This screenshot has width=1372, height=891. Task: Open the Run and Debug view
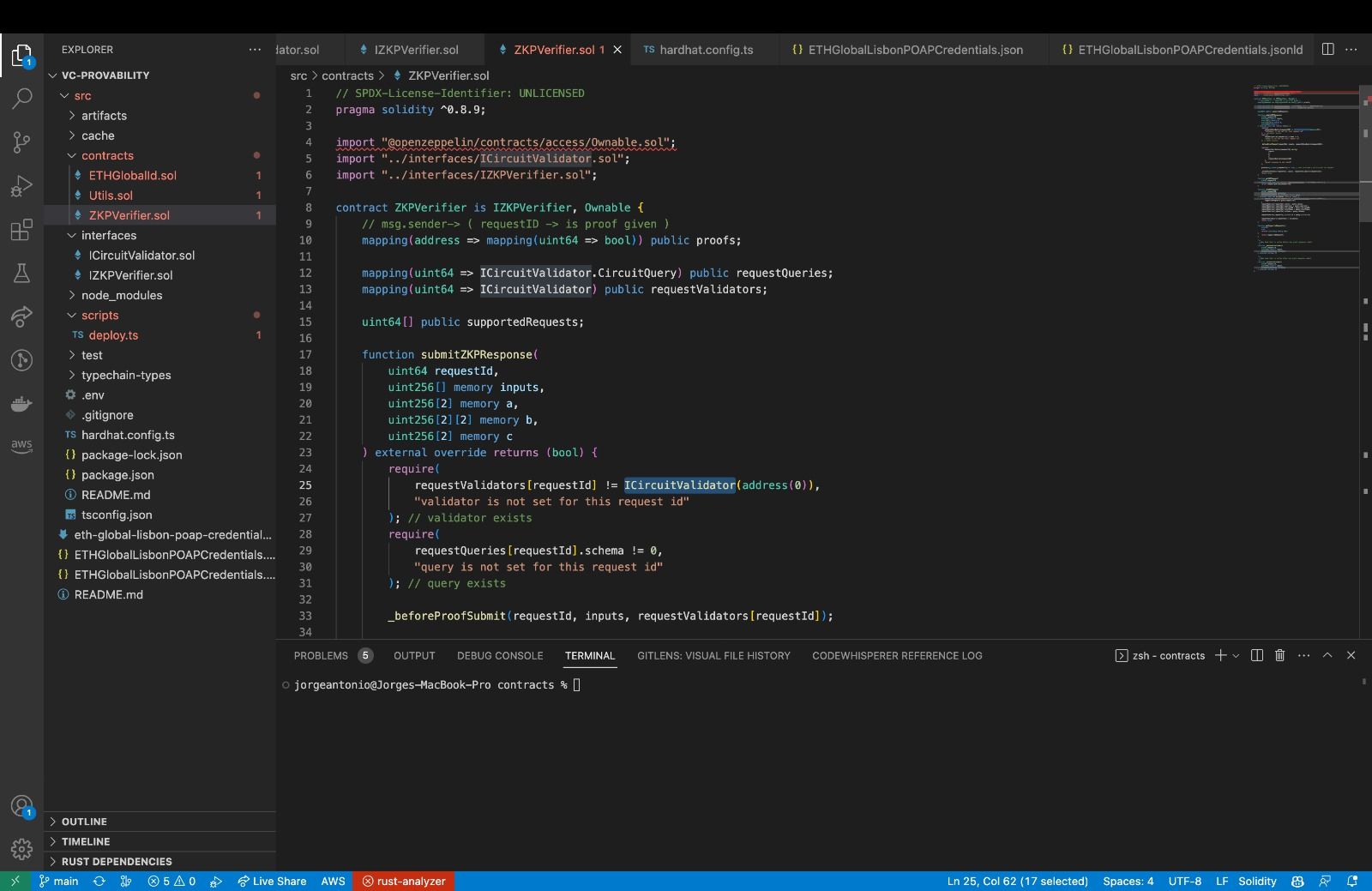[x=21, y=186]
